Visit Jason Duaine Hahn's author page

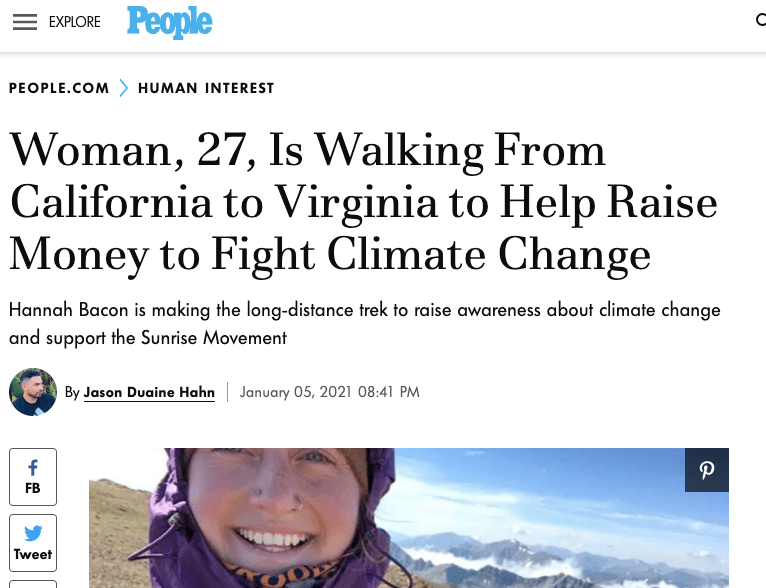tap(149, 392)
